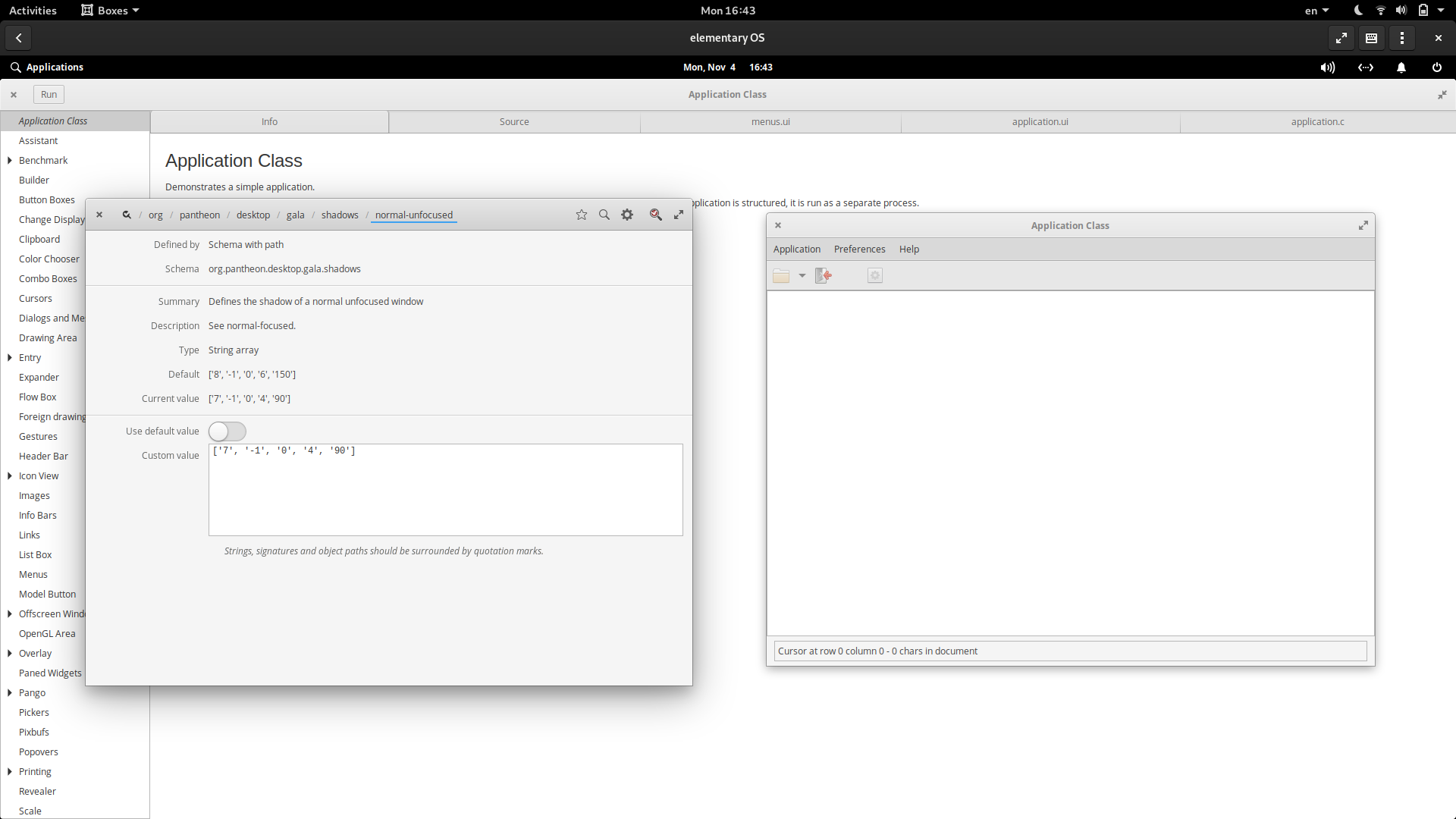Viewport: 1456px width, 819px height.
Task: Click the open folder icon in Application Class toolbar
Action: pyautogui.click(x=781, y=276)
